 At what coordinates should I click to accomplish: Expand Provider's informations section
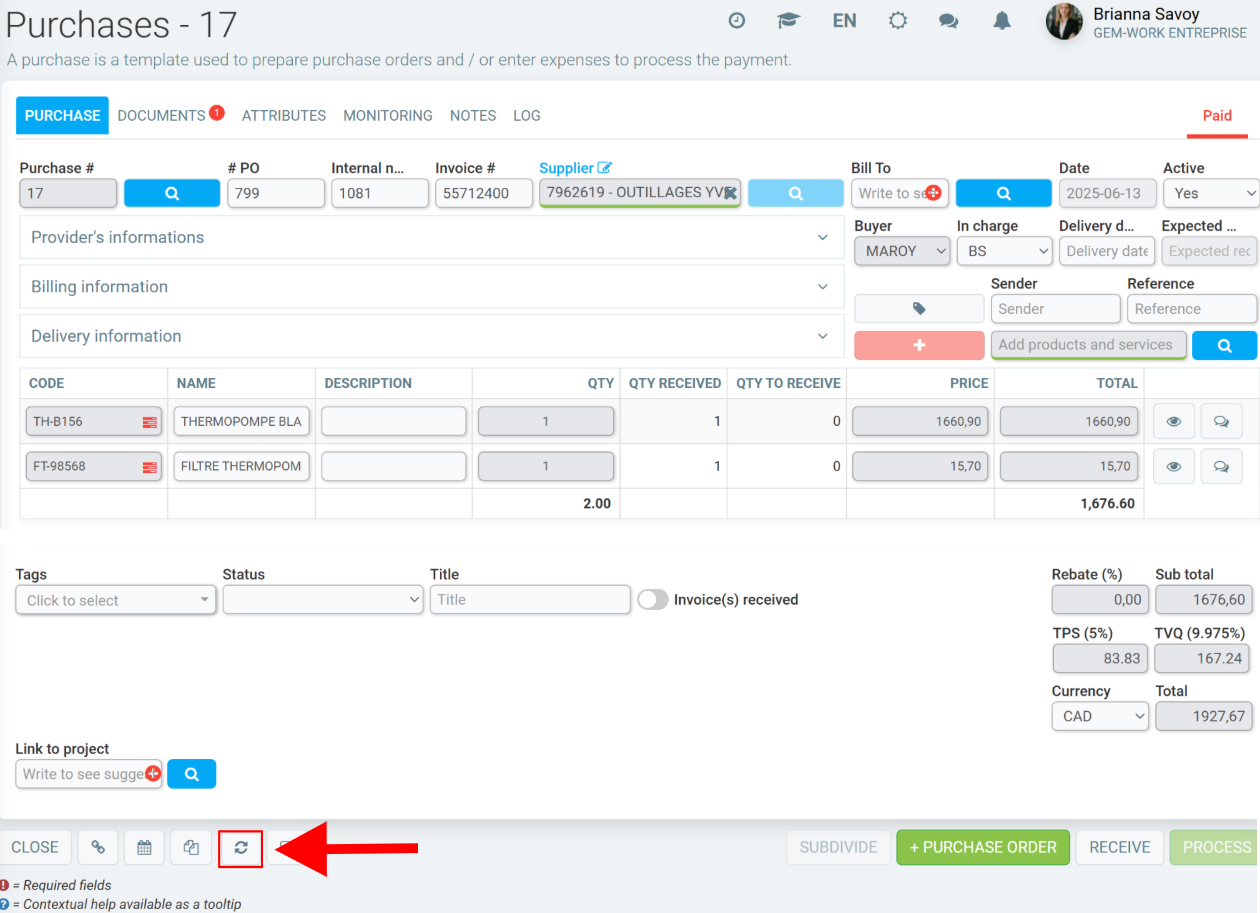coord(432,237)
